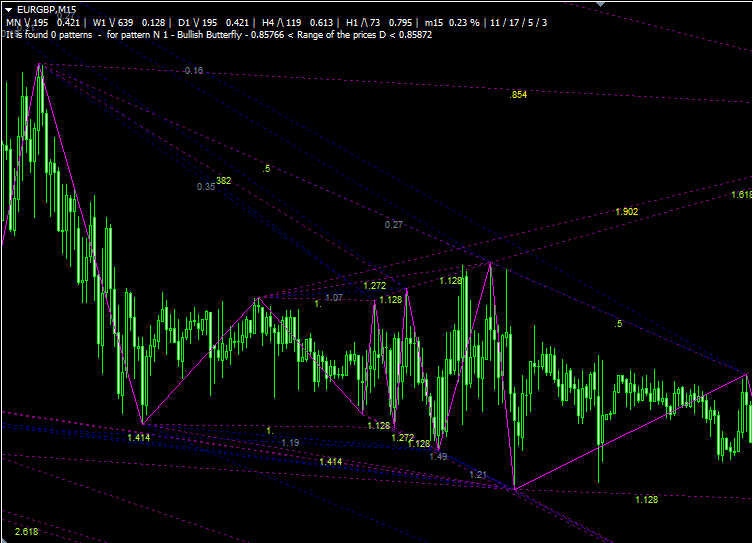The width and height of the screenshot is (753, 543).
Task: Click the .854 retracement label
Action: coord(518,94)
